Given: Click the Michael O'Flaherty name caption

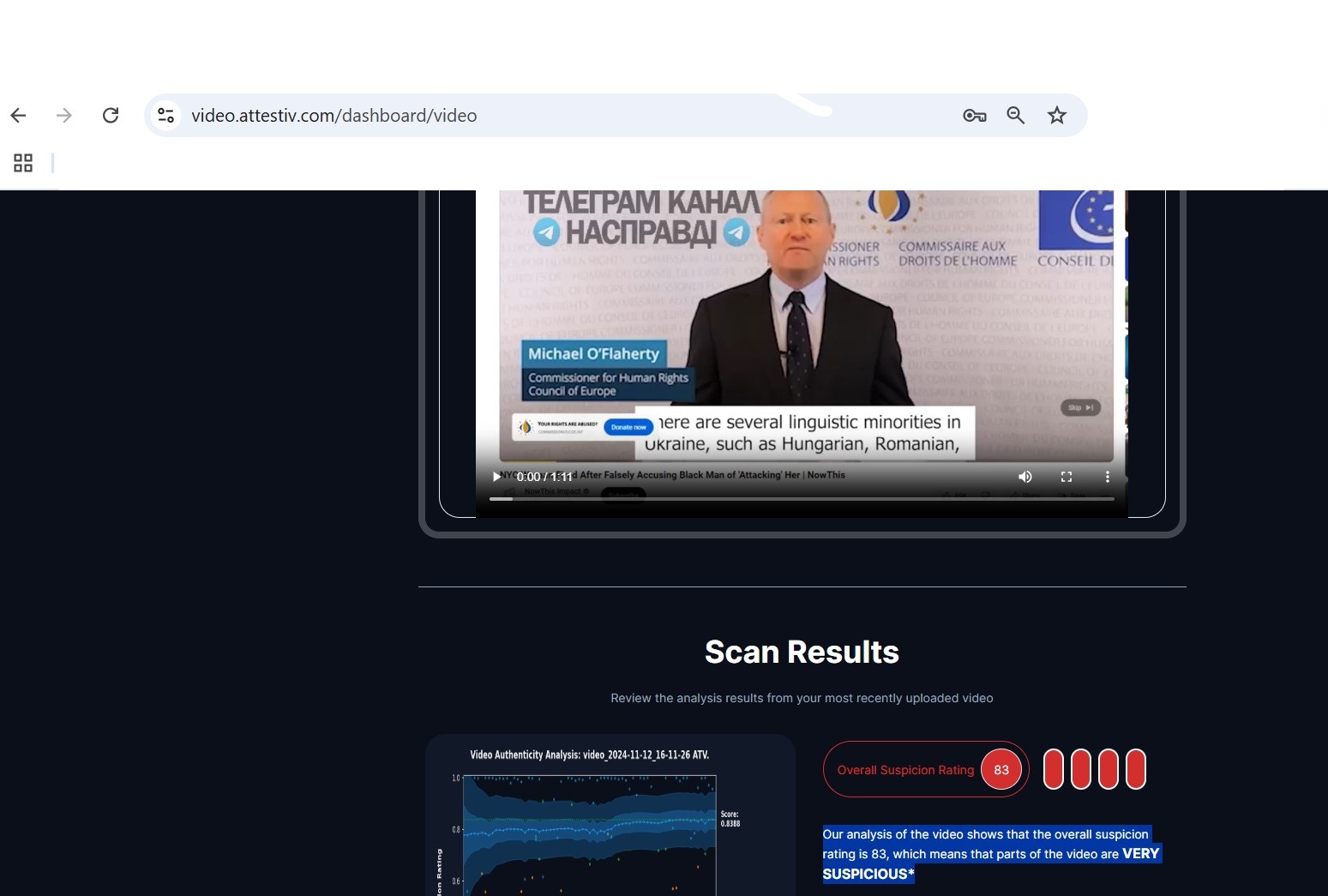Looking at the screenshot, I should [x=593, y=353].
